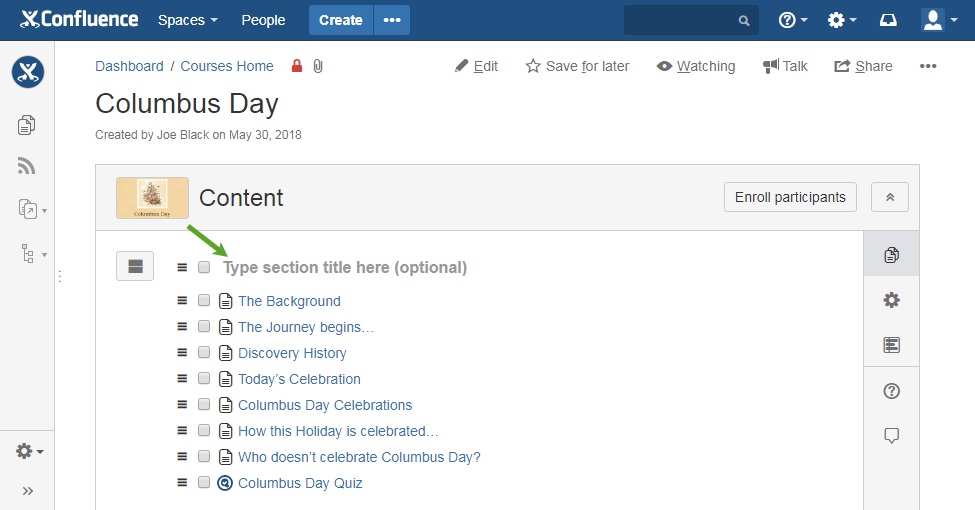Viewport: 975px width, 510px height.
Task: Open the Pages icon in left sidebar
Action: pyautogui.click(x=27, y=125)
